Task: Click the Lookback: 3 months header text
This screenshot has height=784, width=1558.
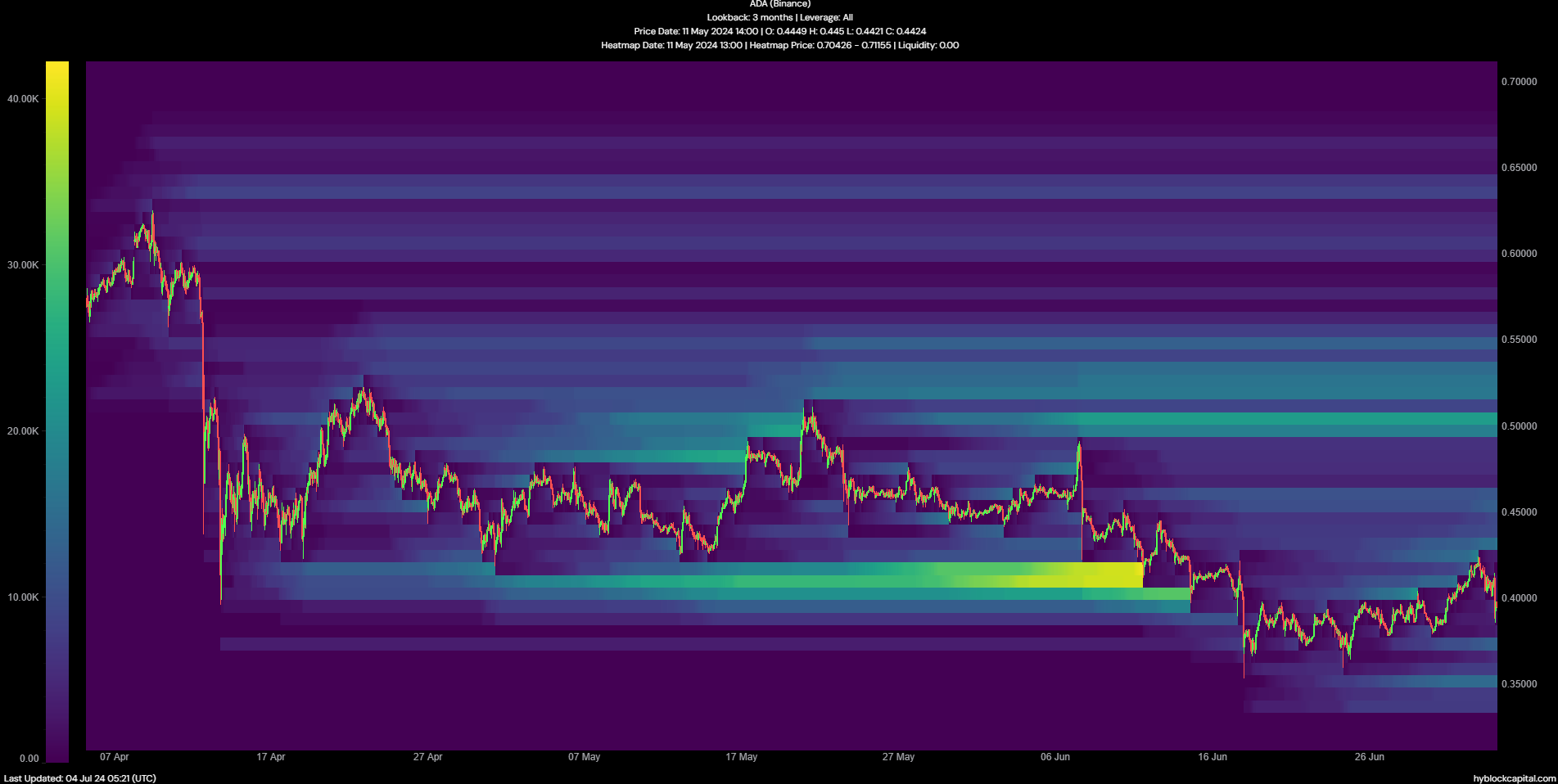Action: tap(750, 17)
